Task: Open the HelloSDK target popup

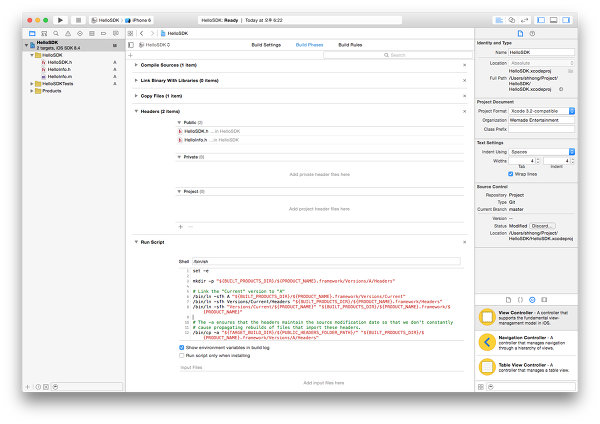Action: [x=155, y=45]
